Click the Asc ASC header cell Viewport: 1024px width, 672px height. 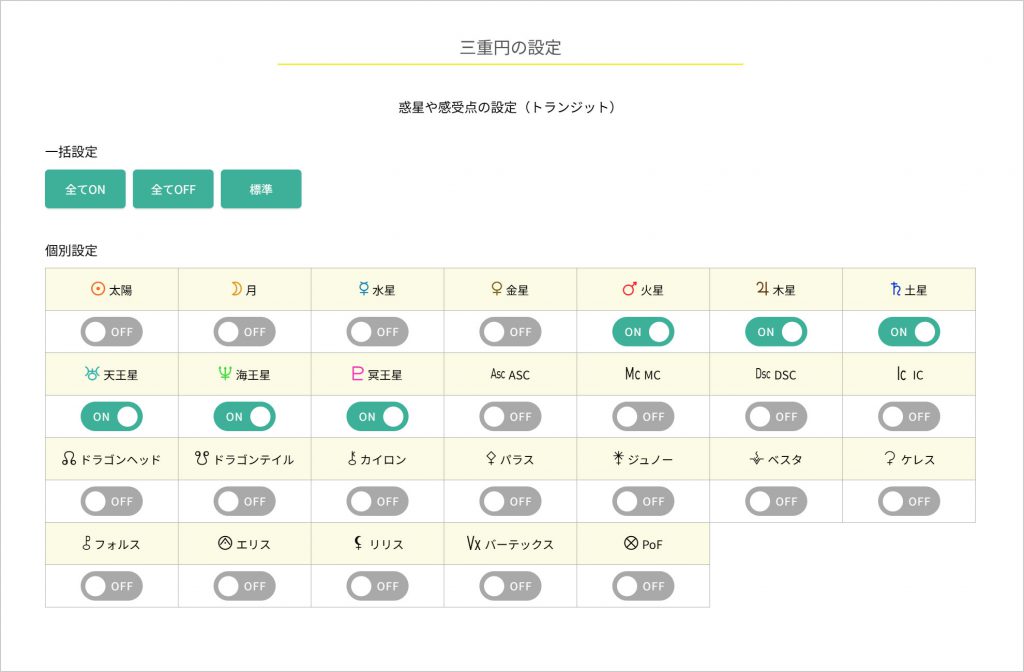pos(510,373)
